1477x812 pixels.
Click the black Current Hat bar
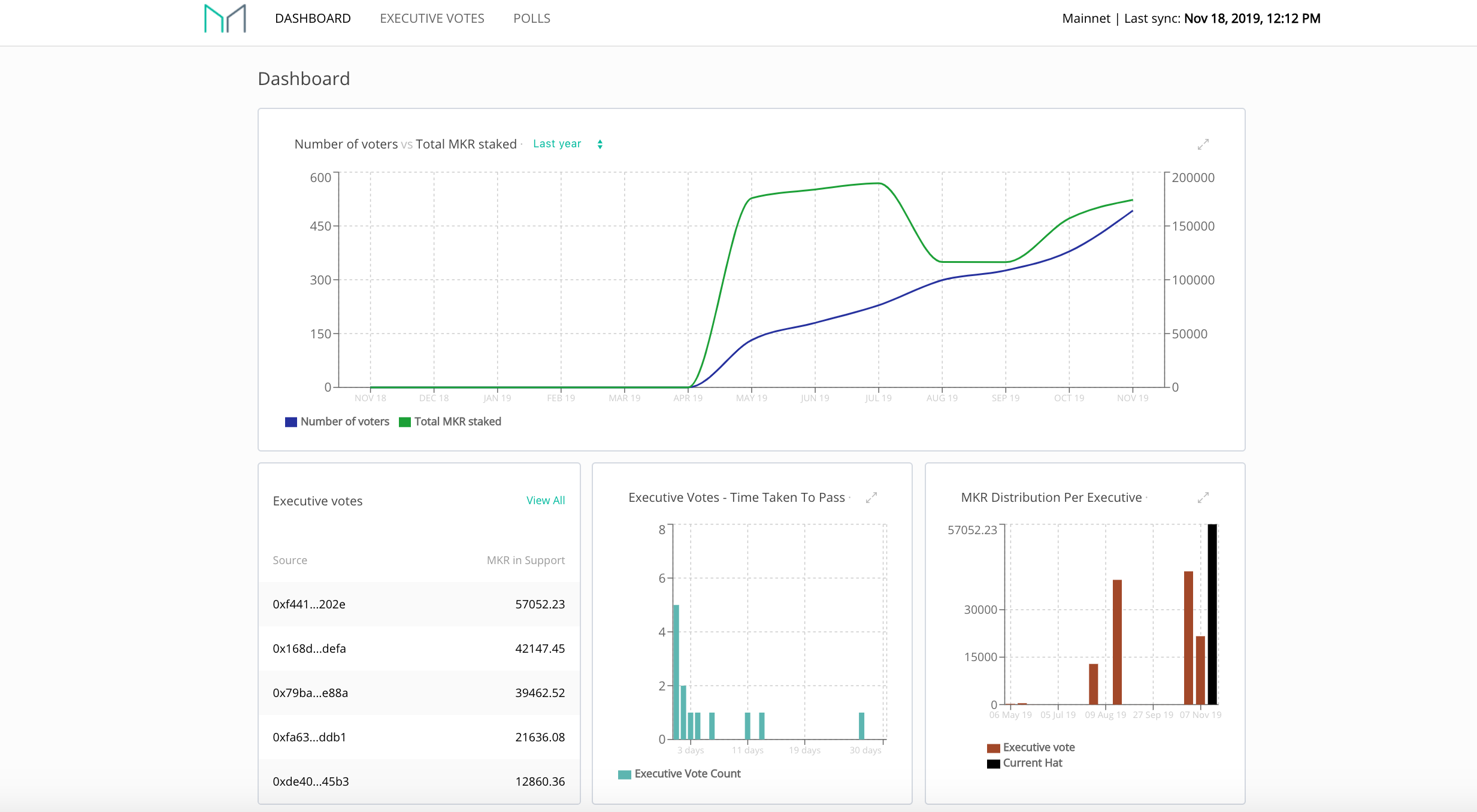1212,614
